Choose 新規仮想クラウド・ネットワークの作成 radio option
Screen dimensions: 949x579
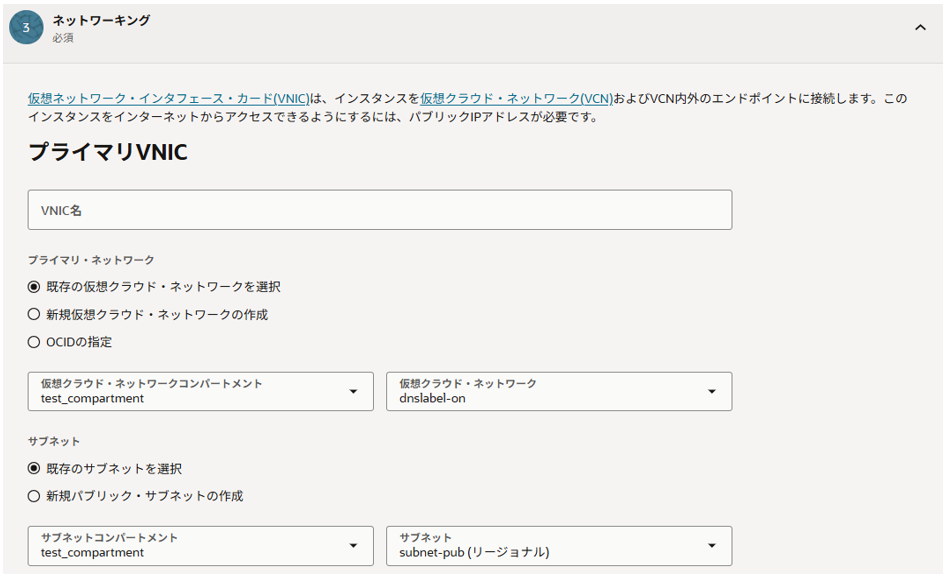(x=34, y=314)
